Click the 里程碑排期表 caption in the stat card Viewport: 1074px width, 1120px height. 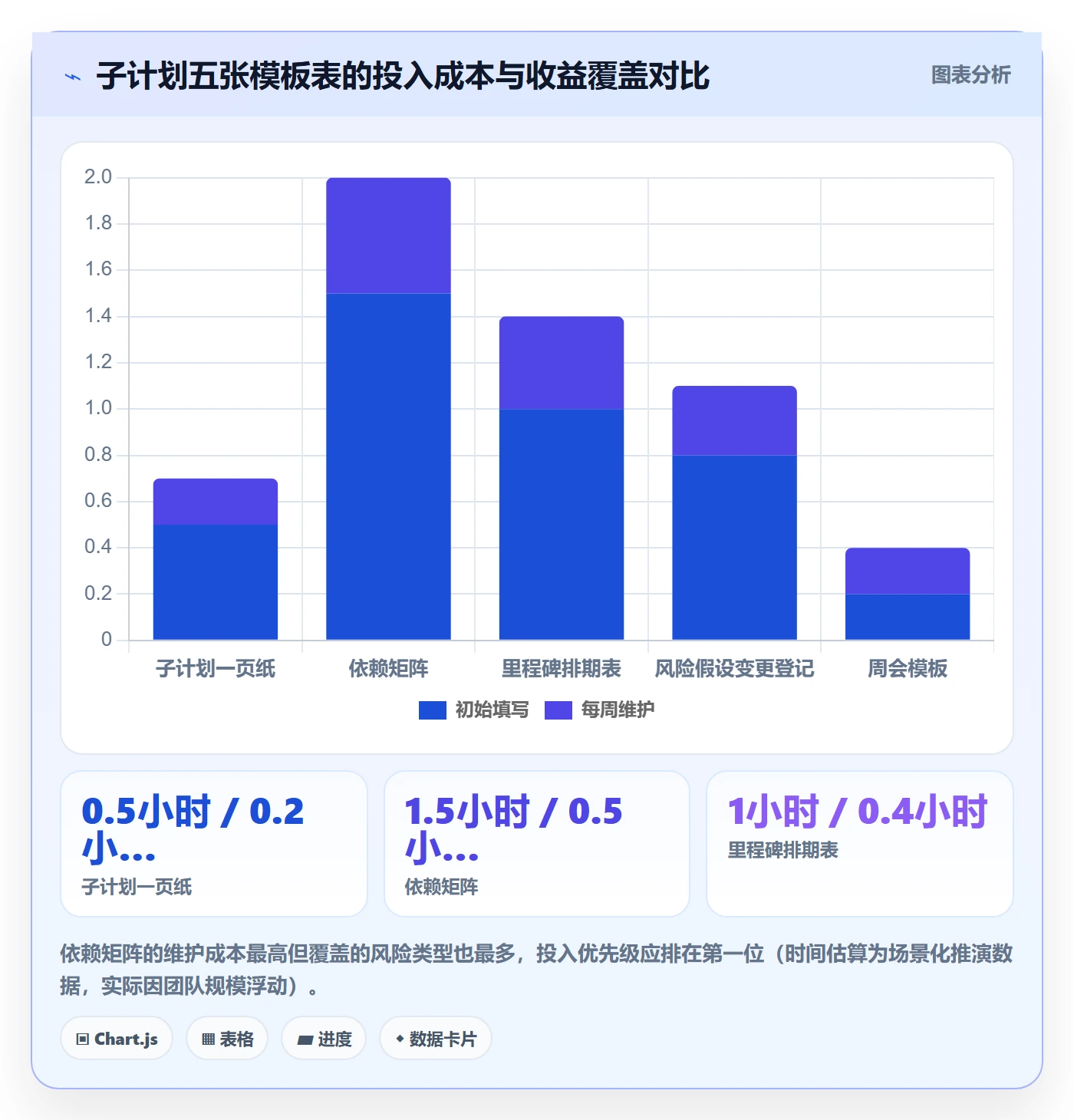(x=782, y=851)
